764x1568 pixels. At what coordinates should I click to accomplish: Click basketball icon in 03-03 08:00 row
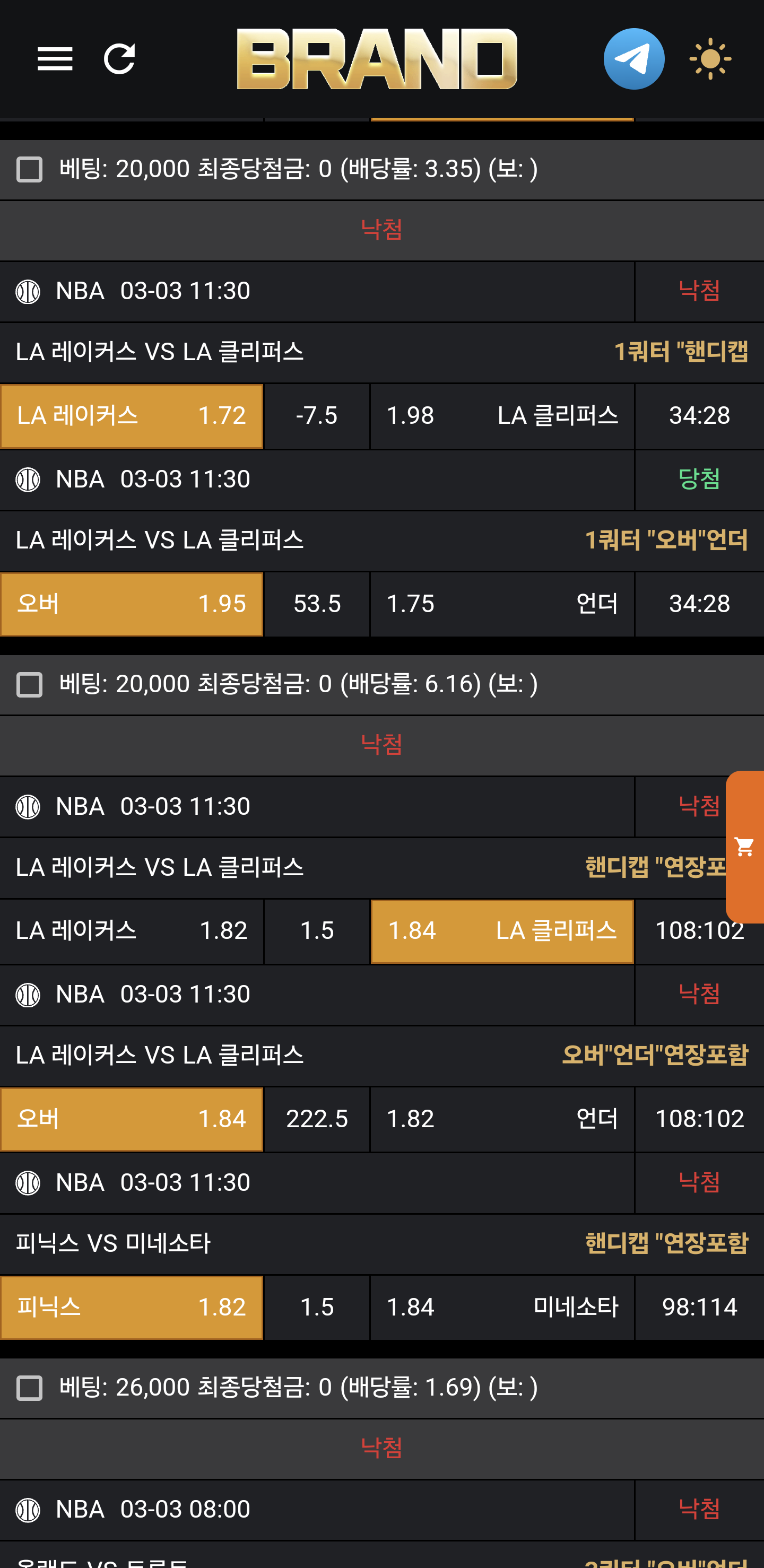[28, 1510]
